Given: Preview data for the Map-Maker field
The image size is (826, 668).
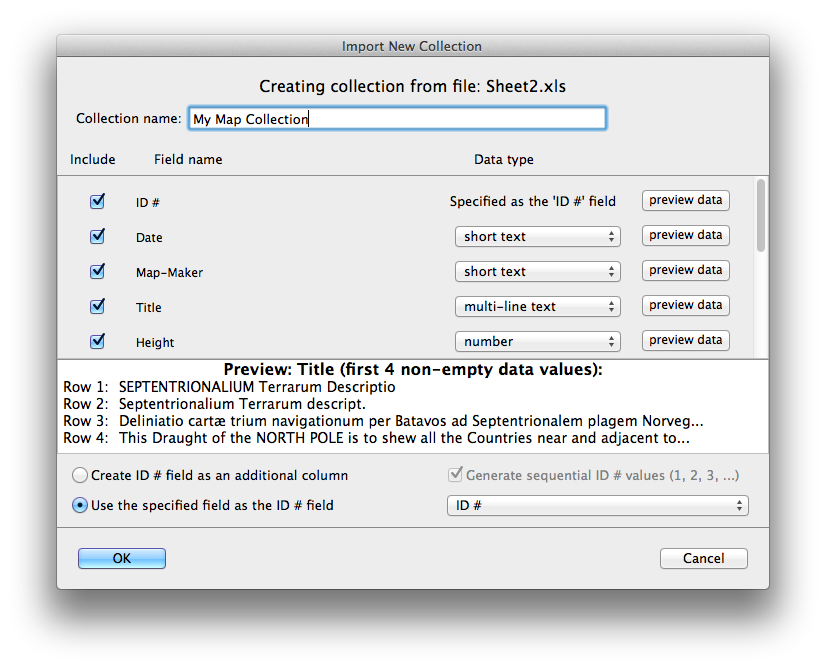Looking at the screenshot, I should click(685, 270).
